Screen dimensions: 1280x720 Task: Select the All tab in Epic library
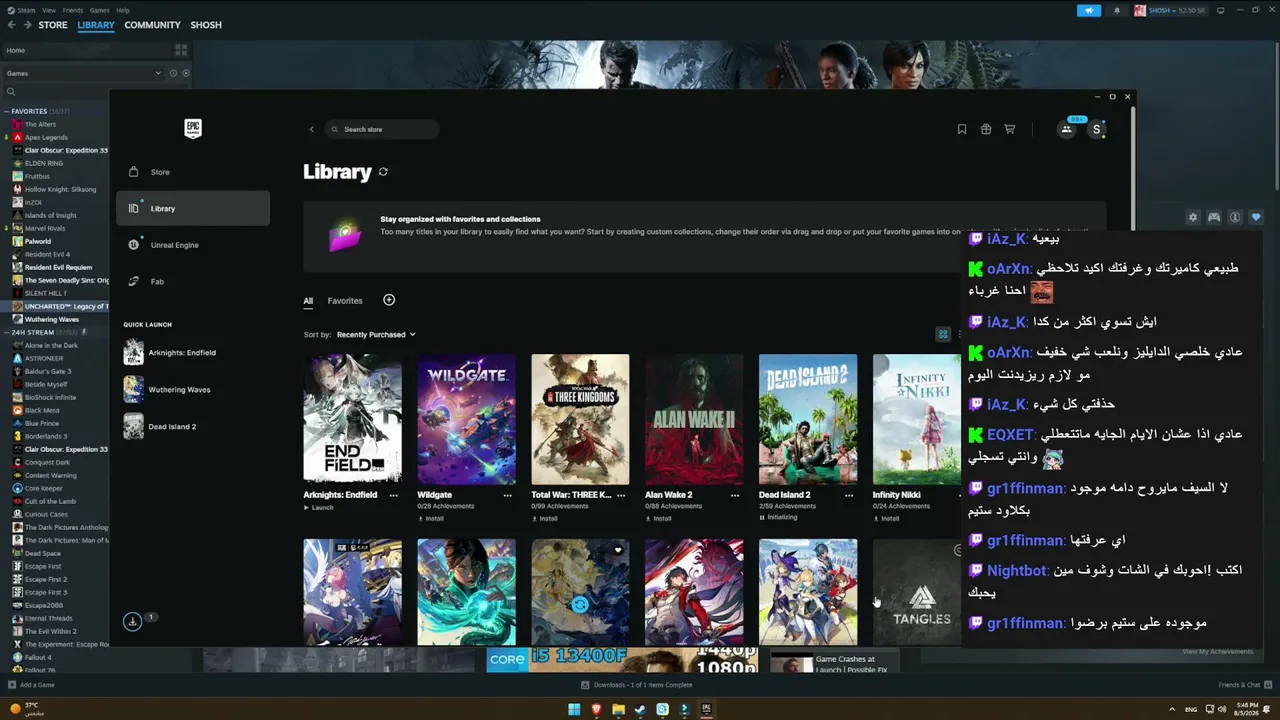308,300
